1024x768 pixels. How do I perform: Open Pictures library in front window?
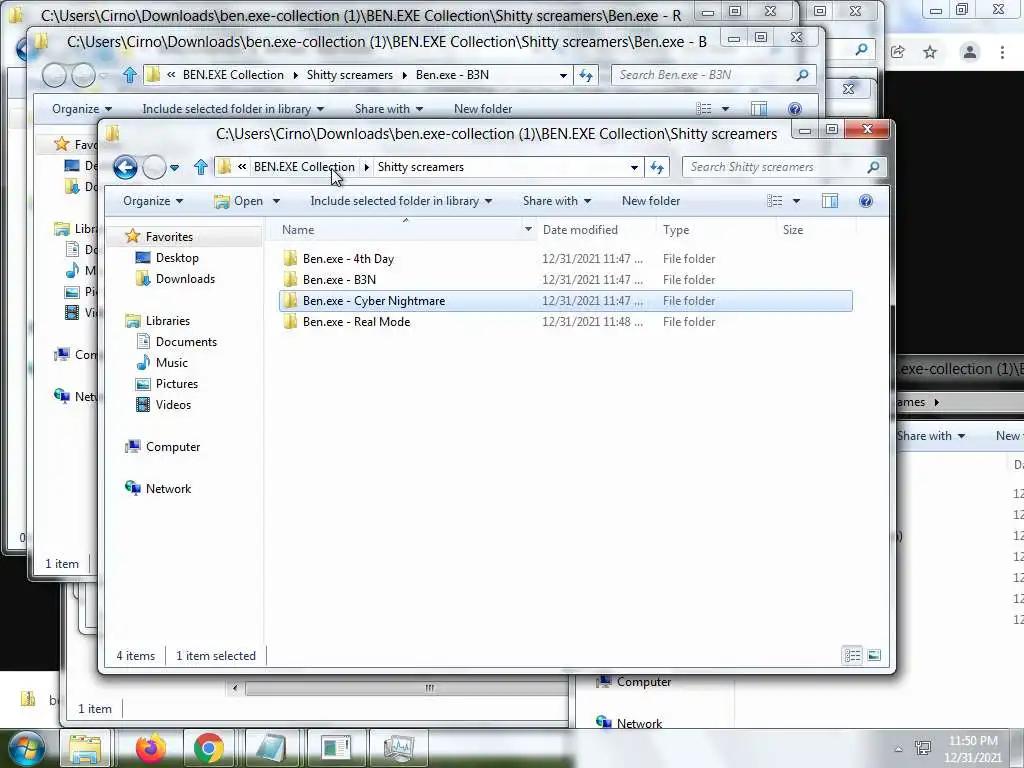point(176,383)
